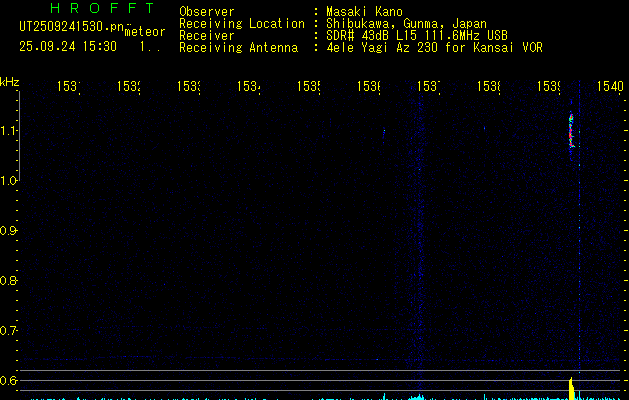Click Shibukawa, Gunma, Japan text
This screenshot has width=629, height=400.
click(406, 24)
